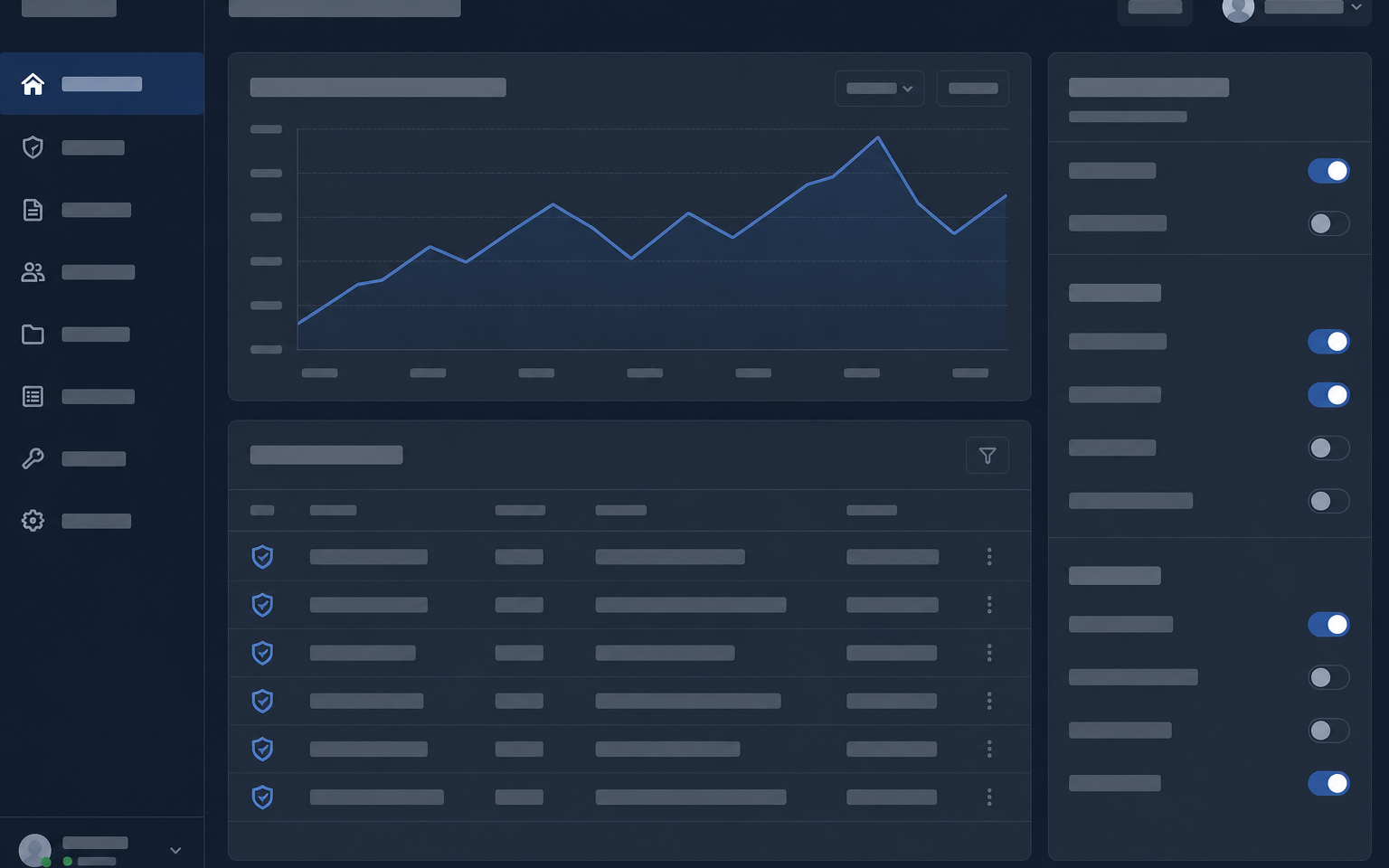Select the folder icon in sidebar
This screenshot has width=1389, height=868.
tap(33, 335)
